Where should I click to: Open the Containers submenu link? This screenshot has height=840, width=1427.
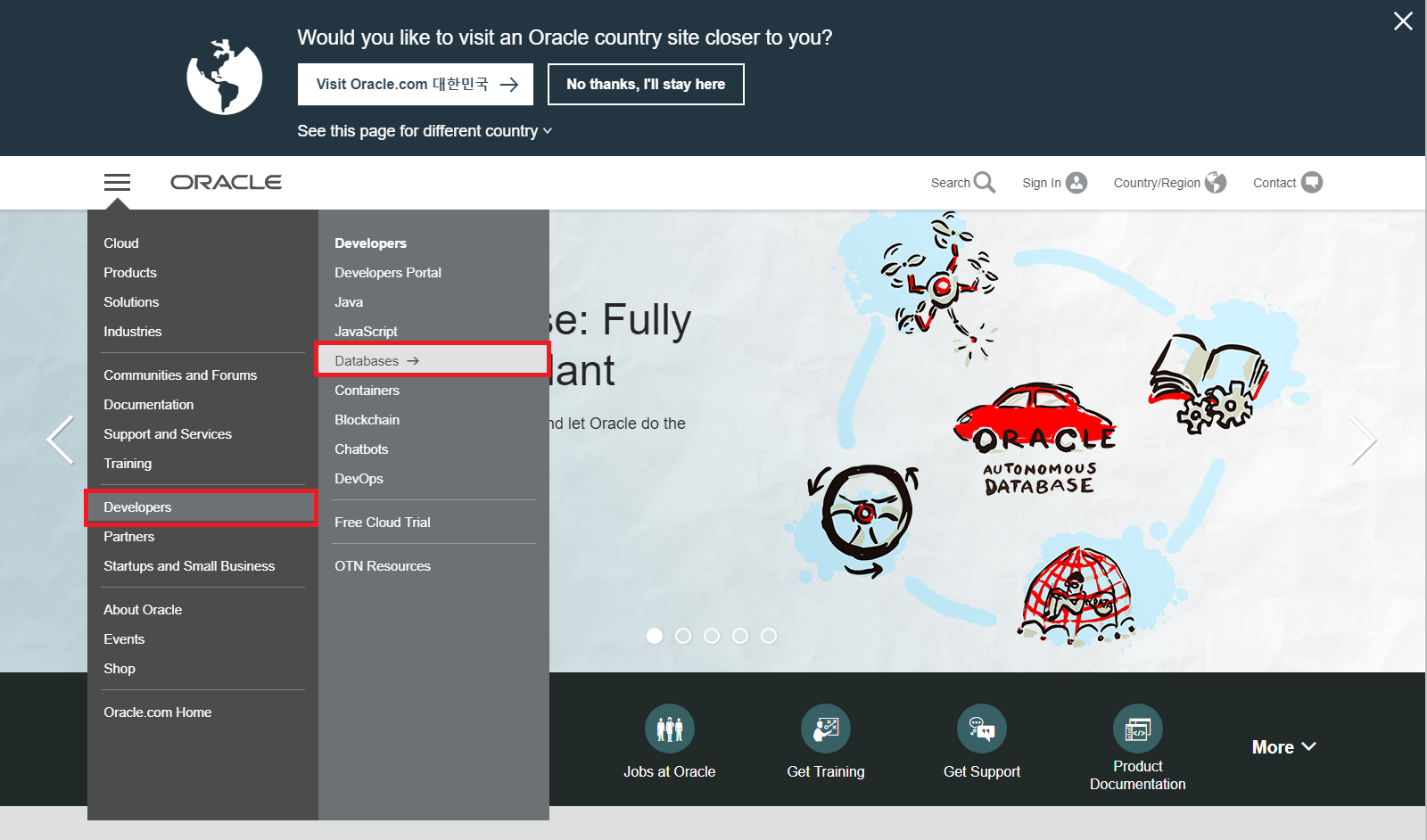click(x=367, y=390)
